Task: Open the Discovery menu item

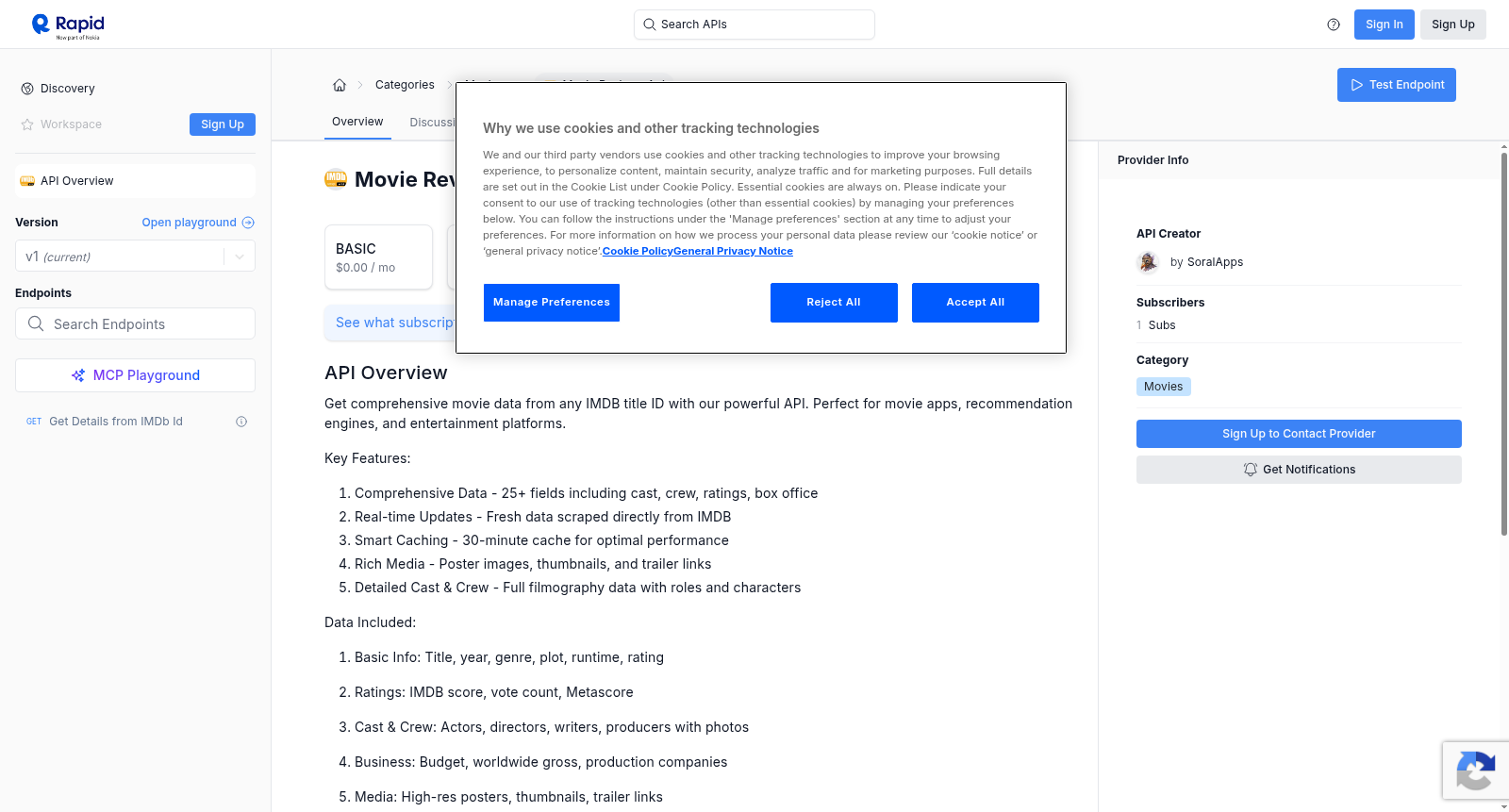Action: pyautogui.click(x=68, y=89)
